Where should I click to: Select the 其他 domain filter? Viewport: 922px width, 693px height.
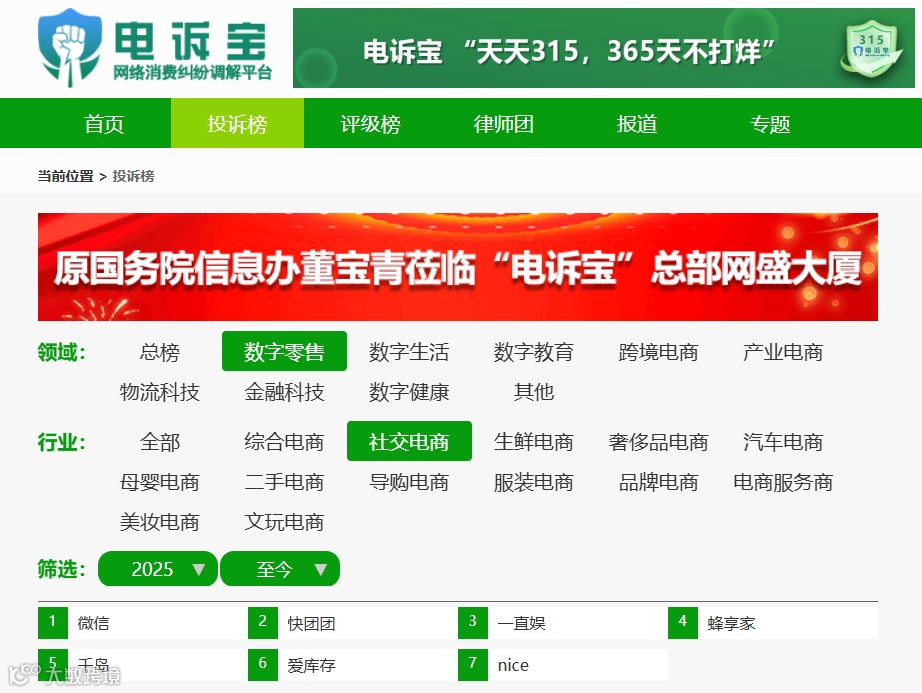point(533,391)
